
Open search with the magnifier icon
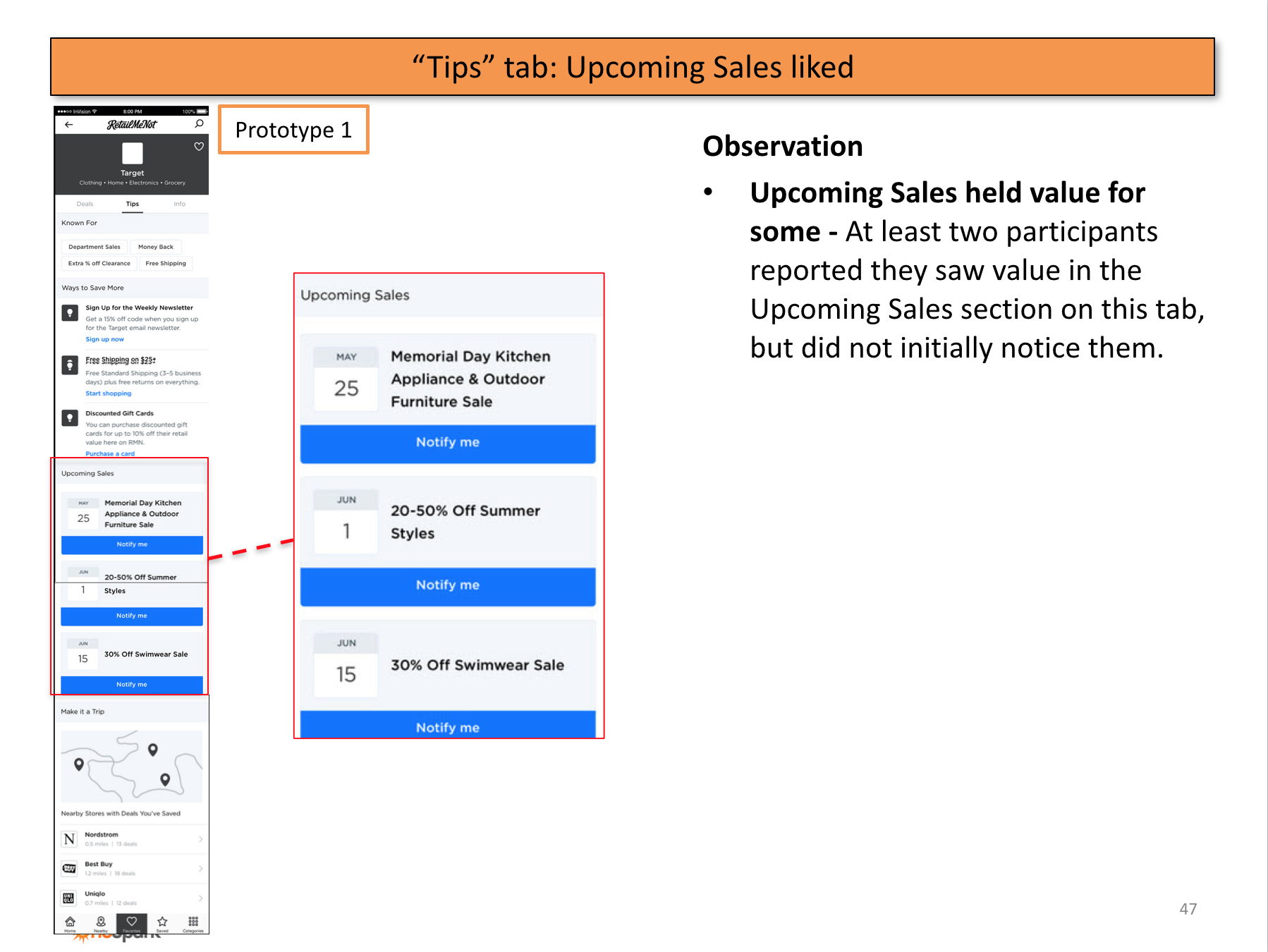[x=200, y=123]
